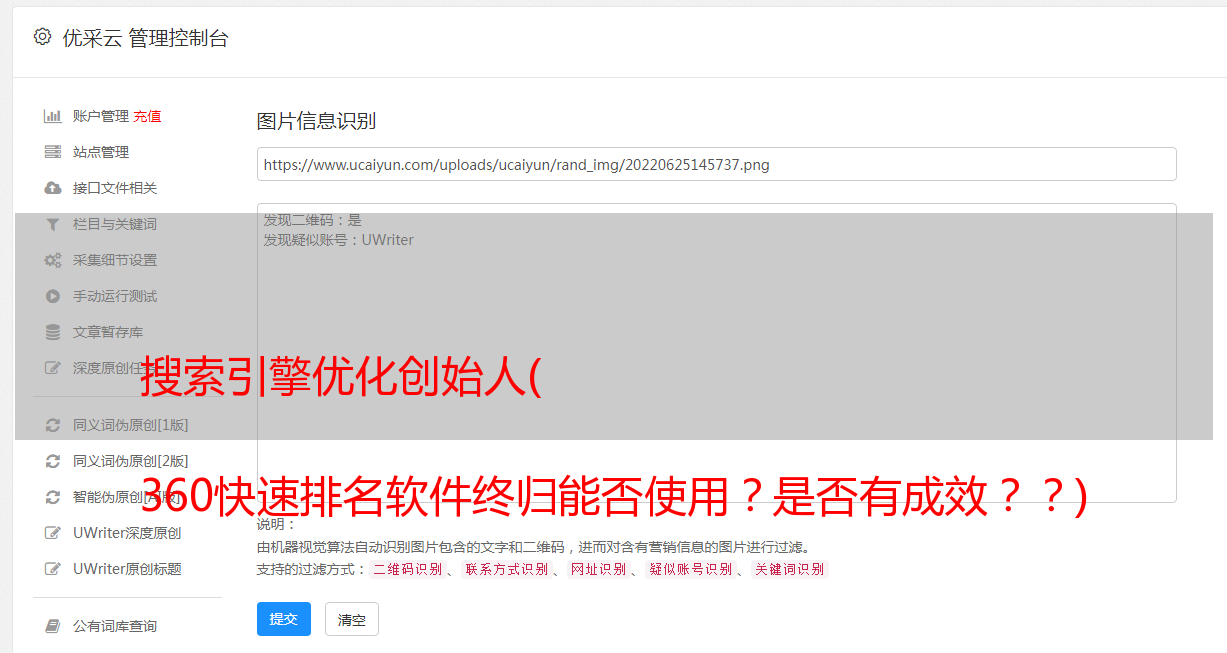Click the edit icon beside UWriter原创标题
1227x653 pixels.
[x=53, y=569]
